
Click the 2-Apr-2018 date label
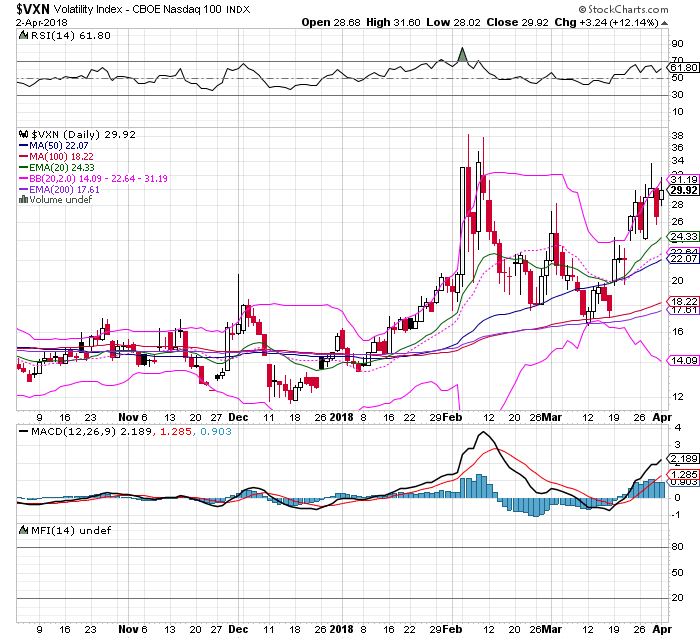(42, 22)
